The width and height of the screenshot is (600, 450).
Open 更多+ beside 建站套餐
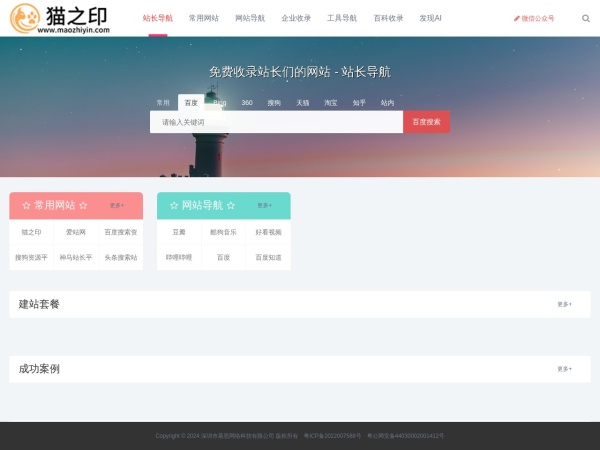564,304
